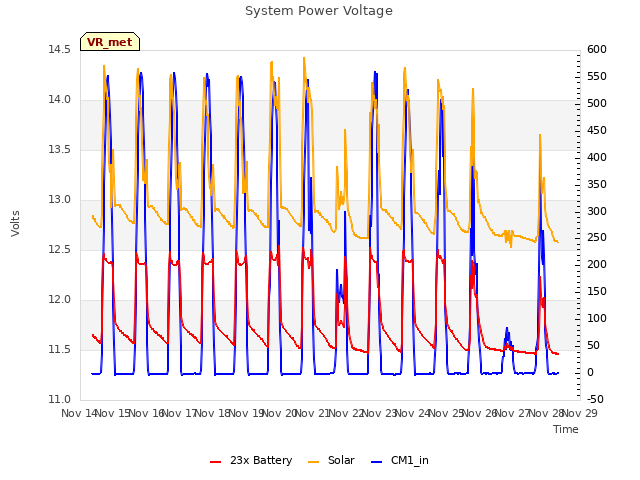Click the Nov 22 date tick label
This screenshot has height=480, width=640.
point(346,413)
